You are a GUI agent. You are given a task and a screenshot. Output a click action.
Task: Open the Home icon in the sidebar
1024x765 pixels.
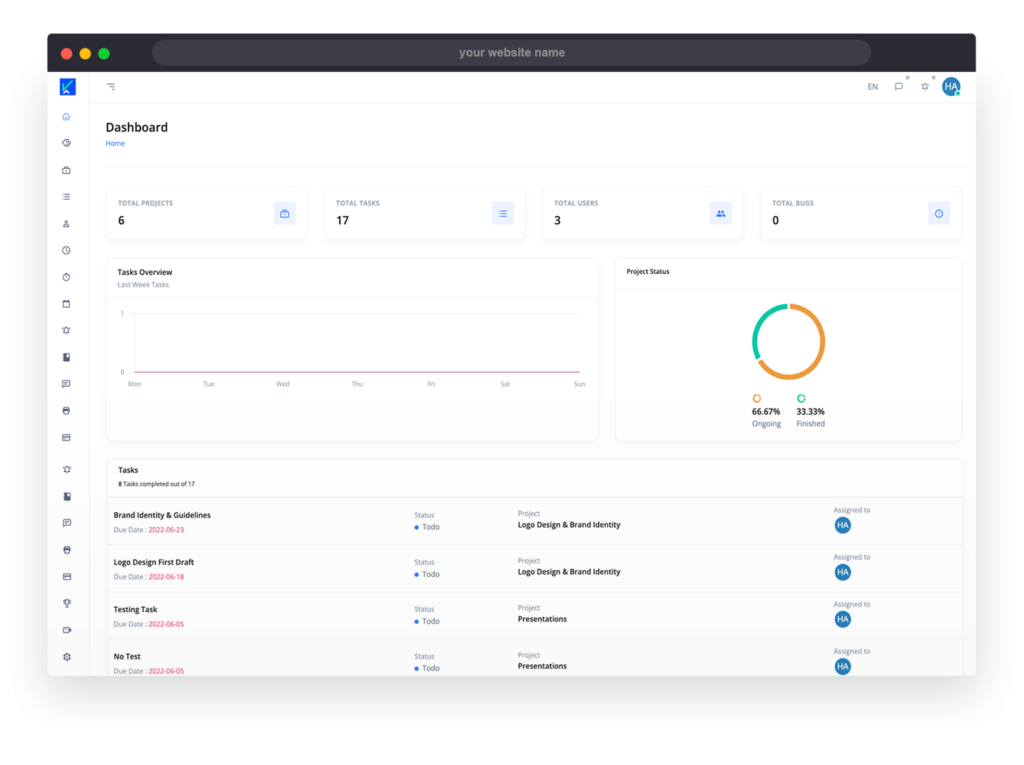pyautogui.click(x=67, y=116)
